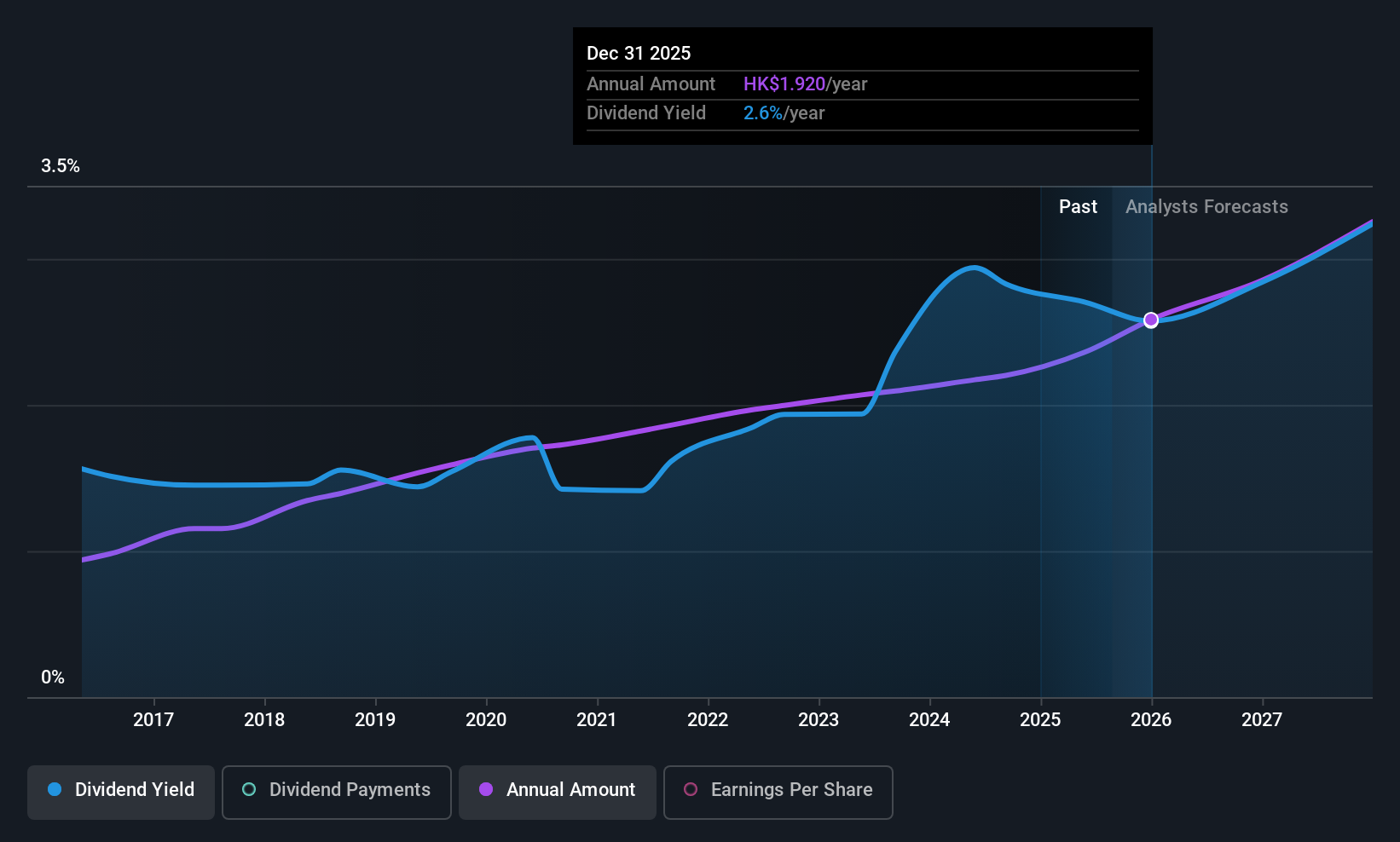Image resolution: width=1400 pixels, height=842 pixels.
Task: Click the 2.6%/year dividend yield value
Action: (784, 113)
